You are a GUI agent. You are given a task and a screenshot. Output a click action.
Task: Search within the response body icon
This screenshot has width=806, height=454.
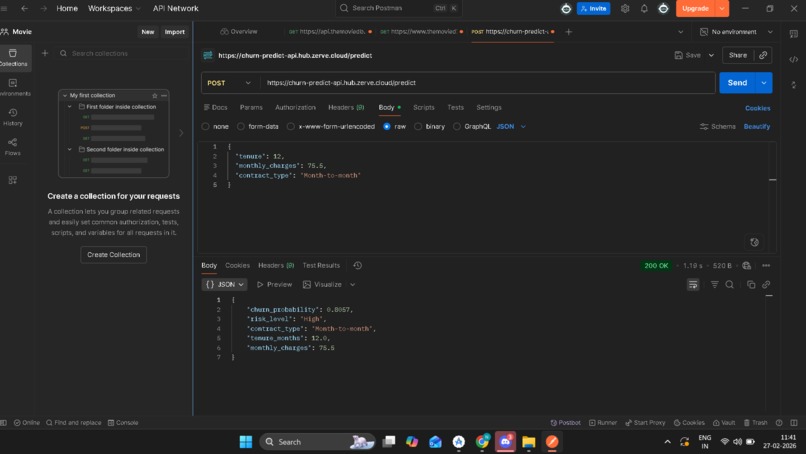[x=729, y=284]
